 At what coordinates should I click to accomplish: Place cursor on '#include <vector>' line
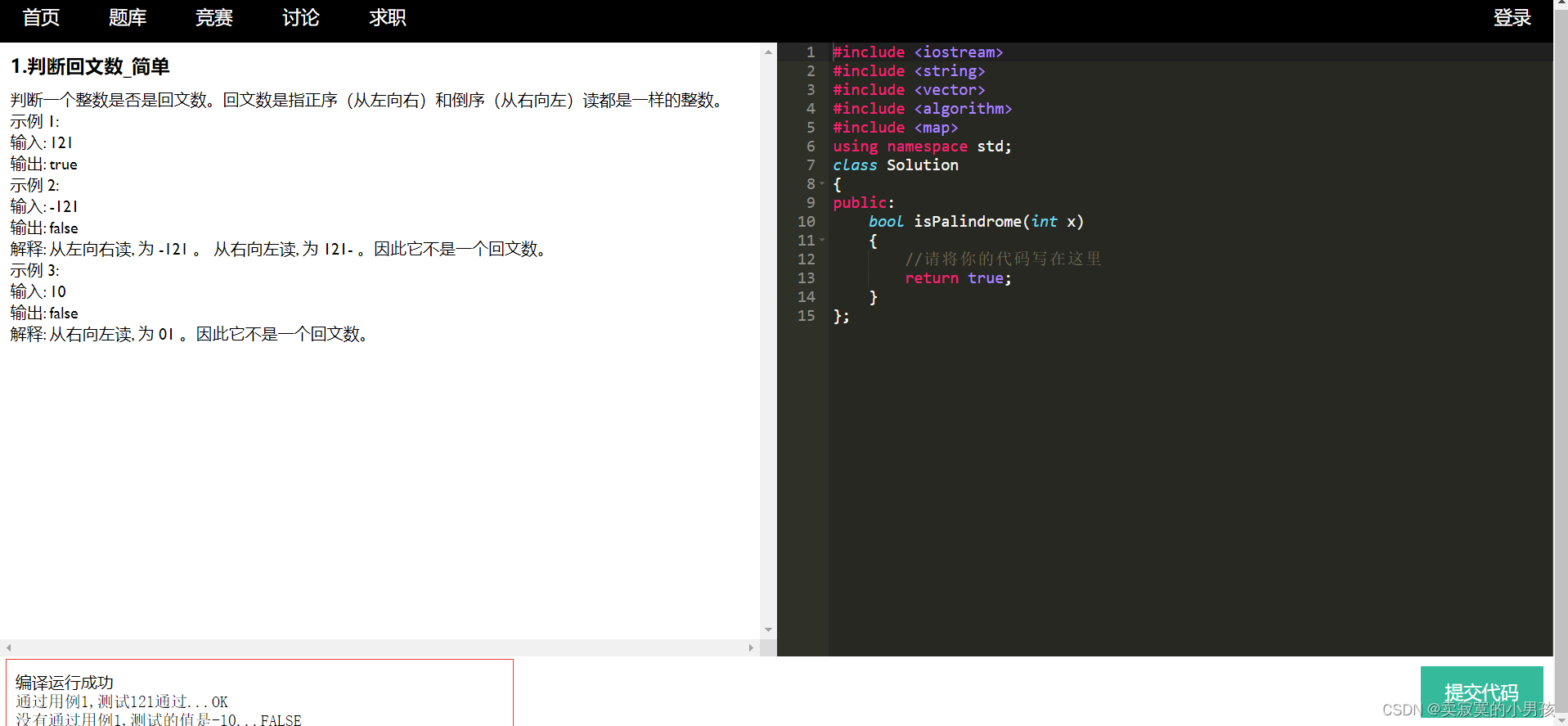click(x=909, y=90)
